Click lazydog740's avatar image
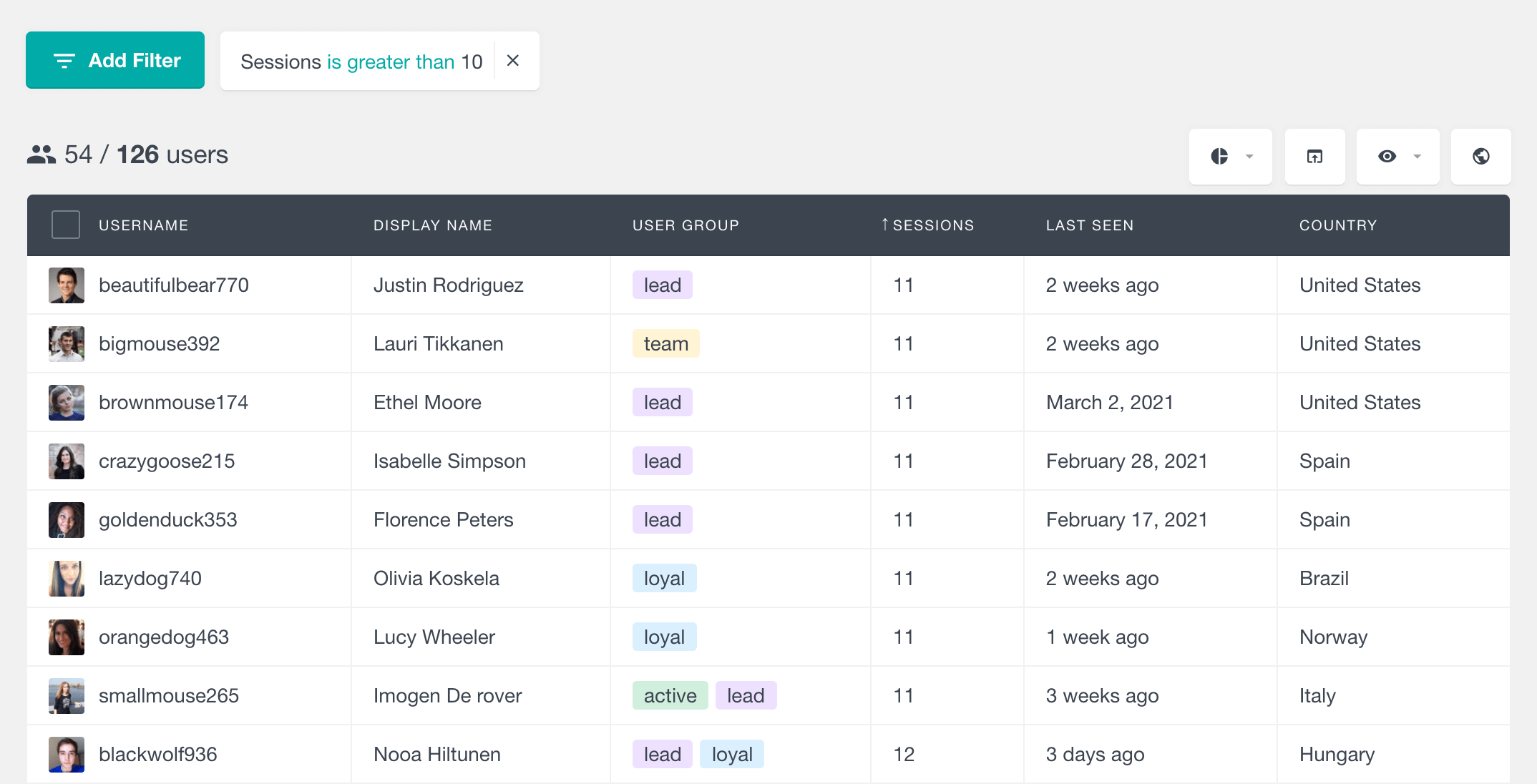Screen dimensions: 1537x784 click(67, 579)
